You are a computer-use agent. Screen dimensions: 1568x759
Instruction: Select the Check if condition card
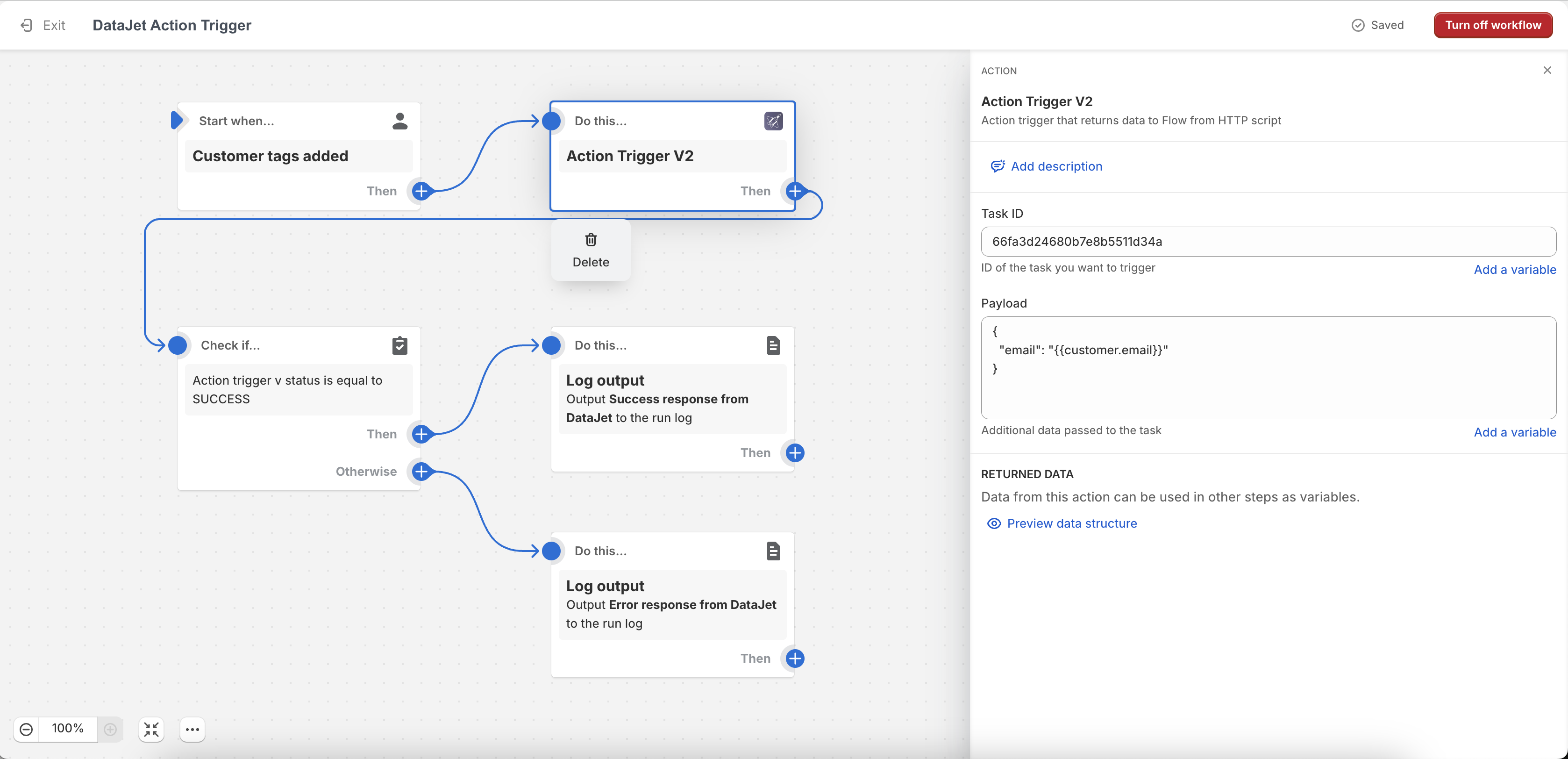click(298, 389)
